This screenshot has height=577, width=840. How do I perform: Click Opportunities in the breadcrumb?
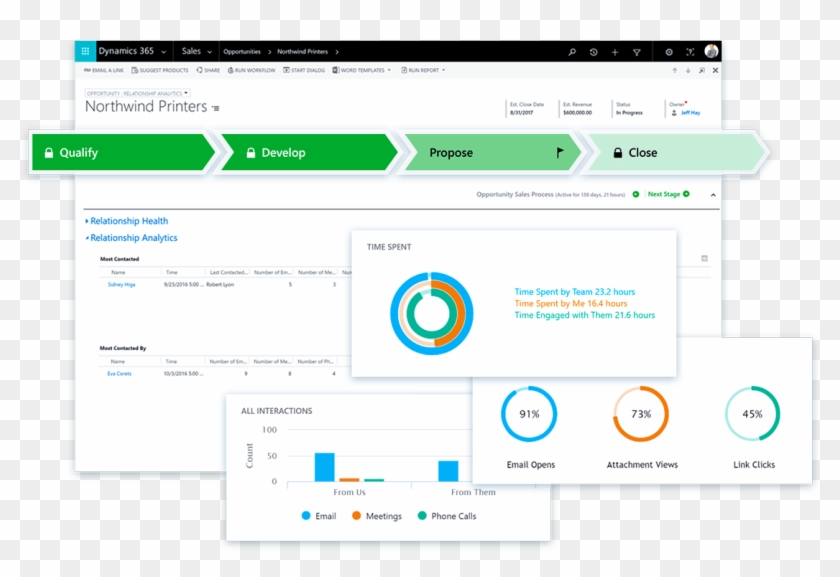pos(242,52)
